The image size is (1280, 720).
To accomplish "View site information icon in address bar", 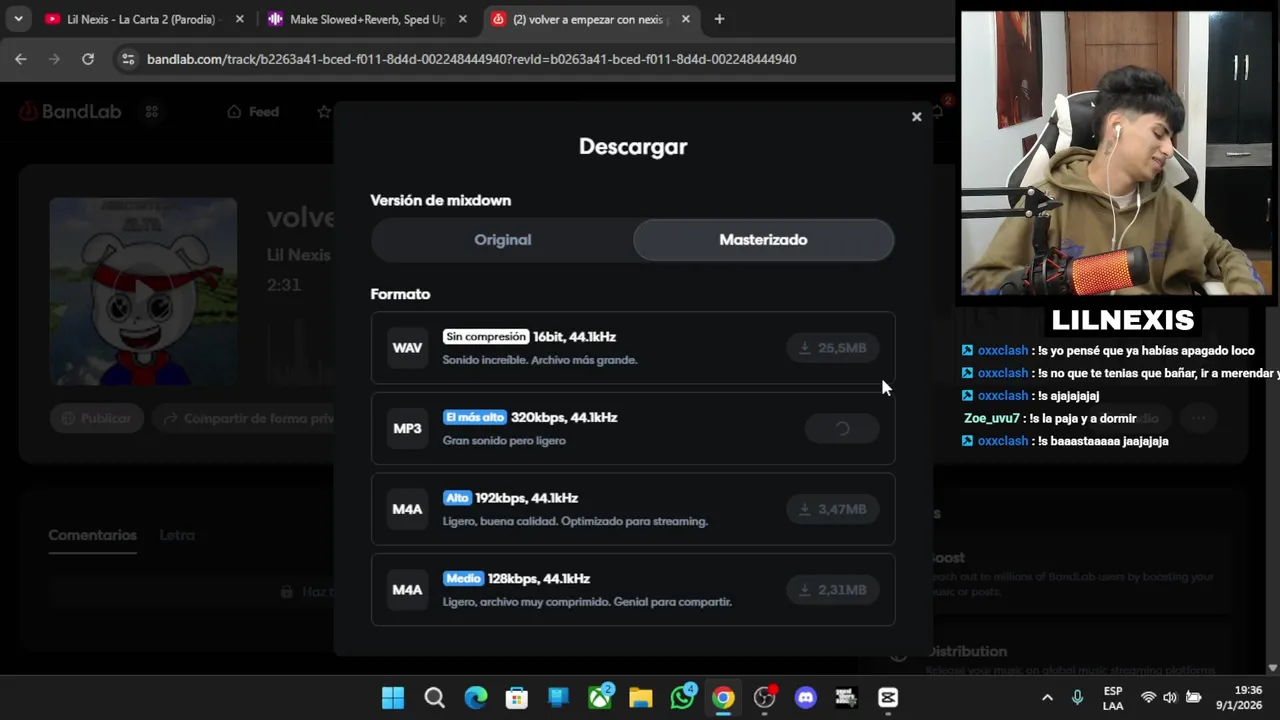I will (x=127, y=59).
